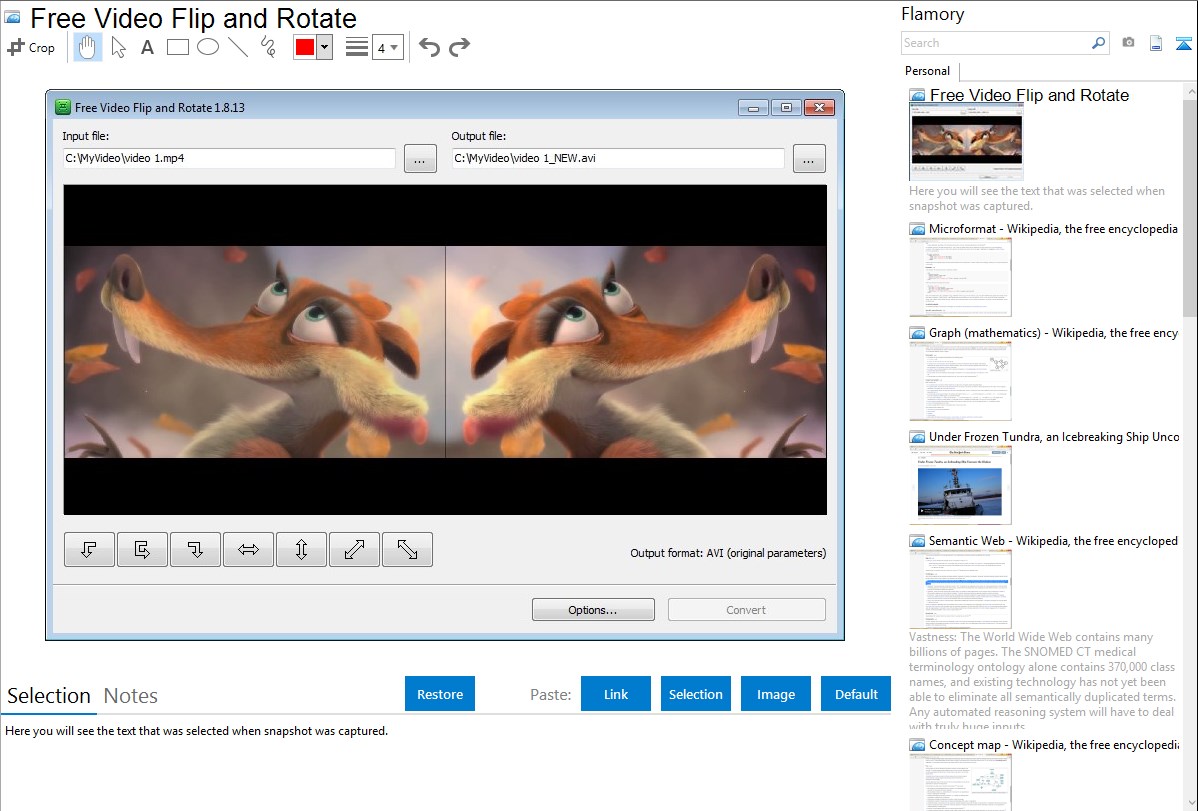Open the Personal tab
The height and width of the screenshot is (811, 1198).
(x=927, y=71)
